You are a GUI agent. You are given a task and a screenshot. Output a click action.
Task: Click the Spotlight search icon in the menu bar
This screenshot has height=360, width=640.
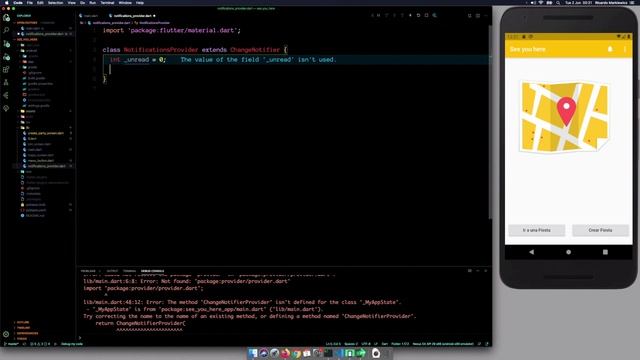558,2
